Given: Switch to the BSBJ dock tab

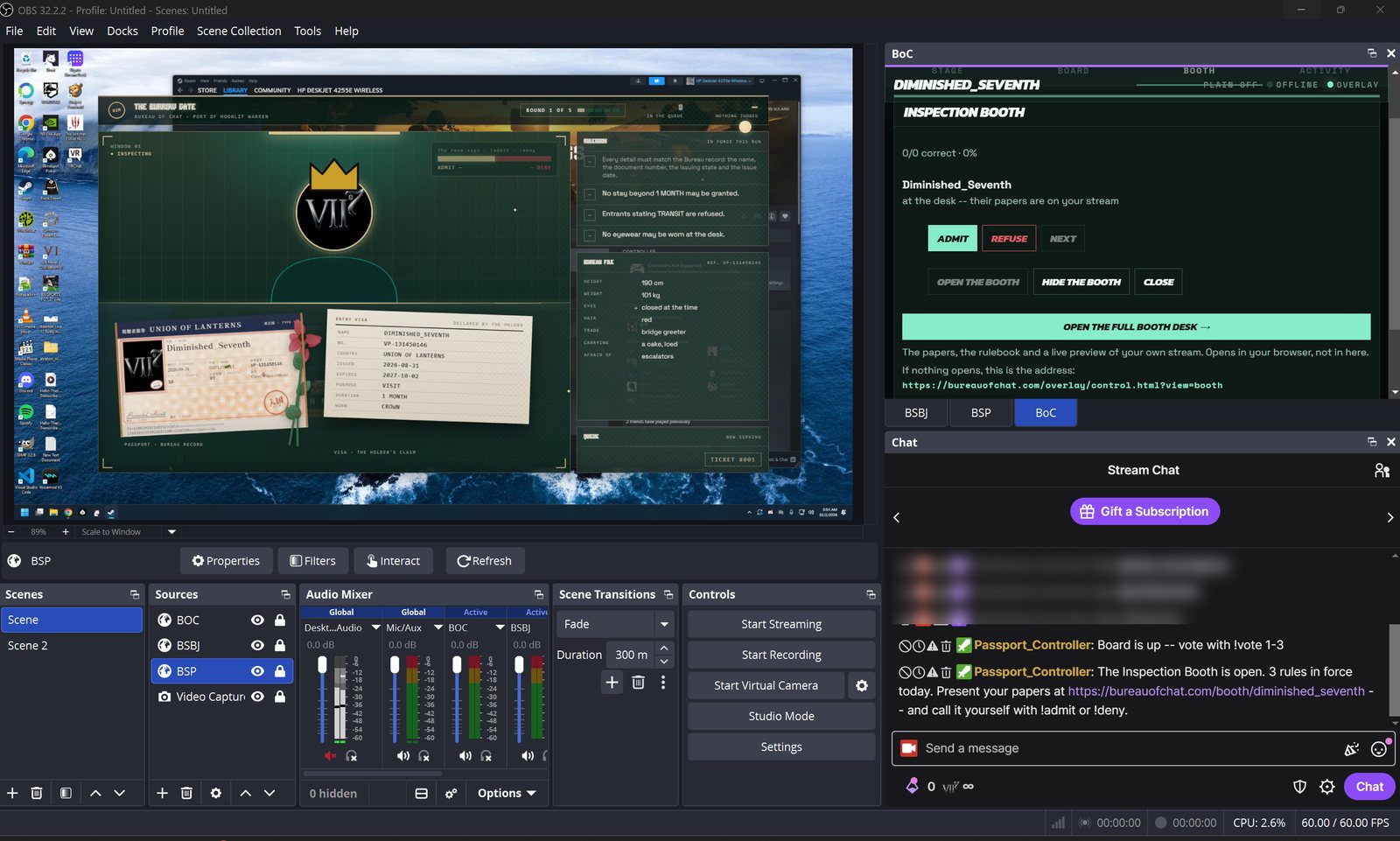Looking at the screenshot, I should pyautogui.click(x=916, y=412).
